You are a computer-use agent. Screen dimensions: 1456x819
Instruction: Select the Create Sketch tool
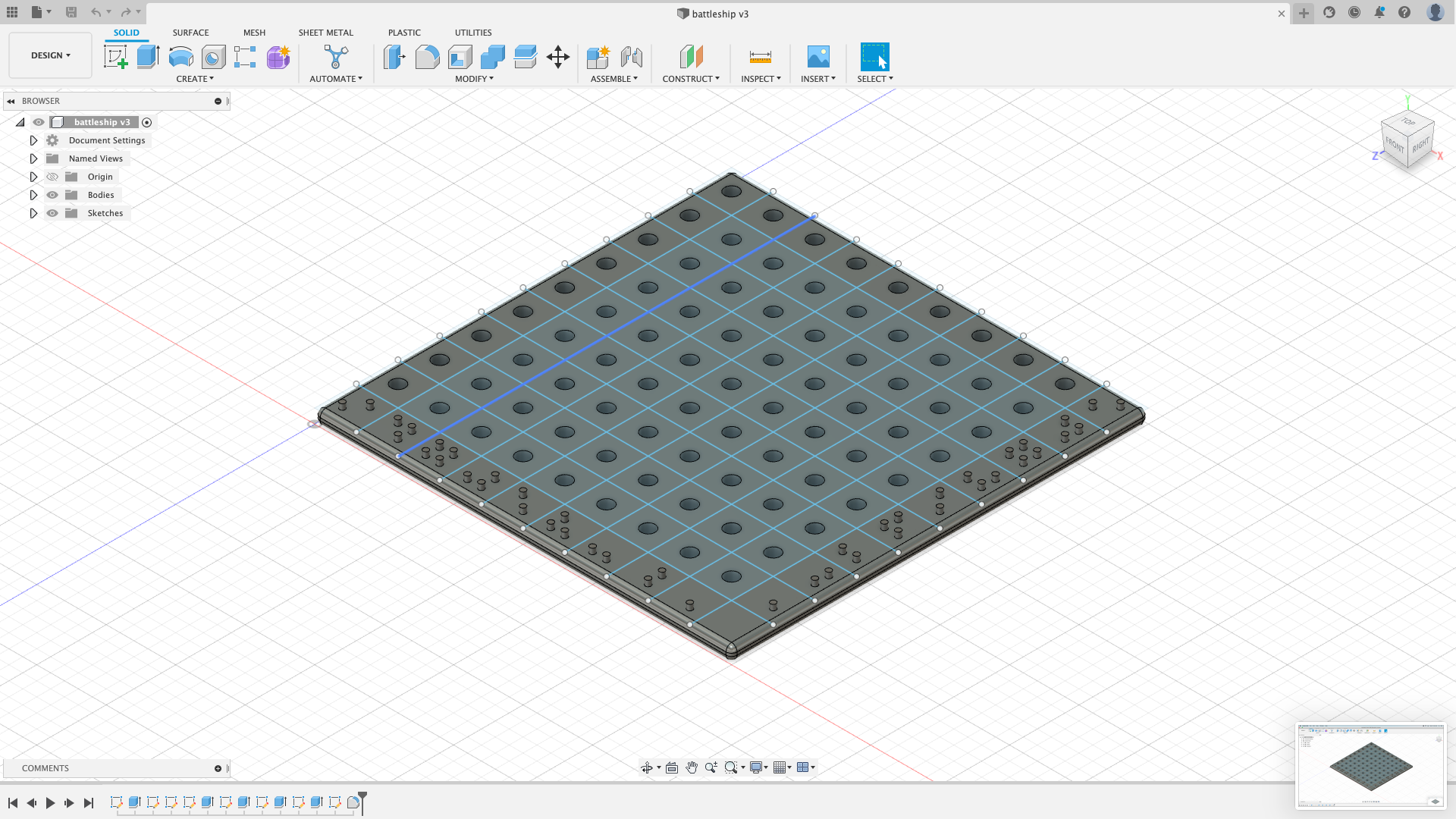click(115, 57)
